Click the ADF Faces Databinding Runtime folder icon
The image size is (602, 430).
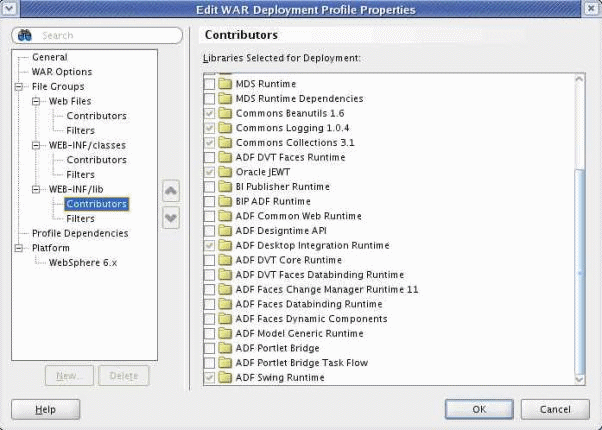pos(225,304)
